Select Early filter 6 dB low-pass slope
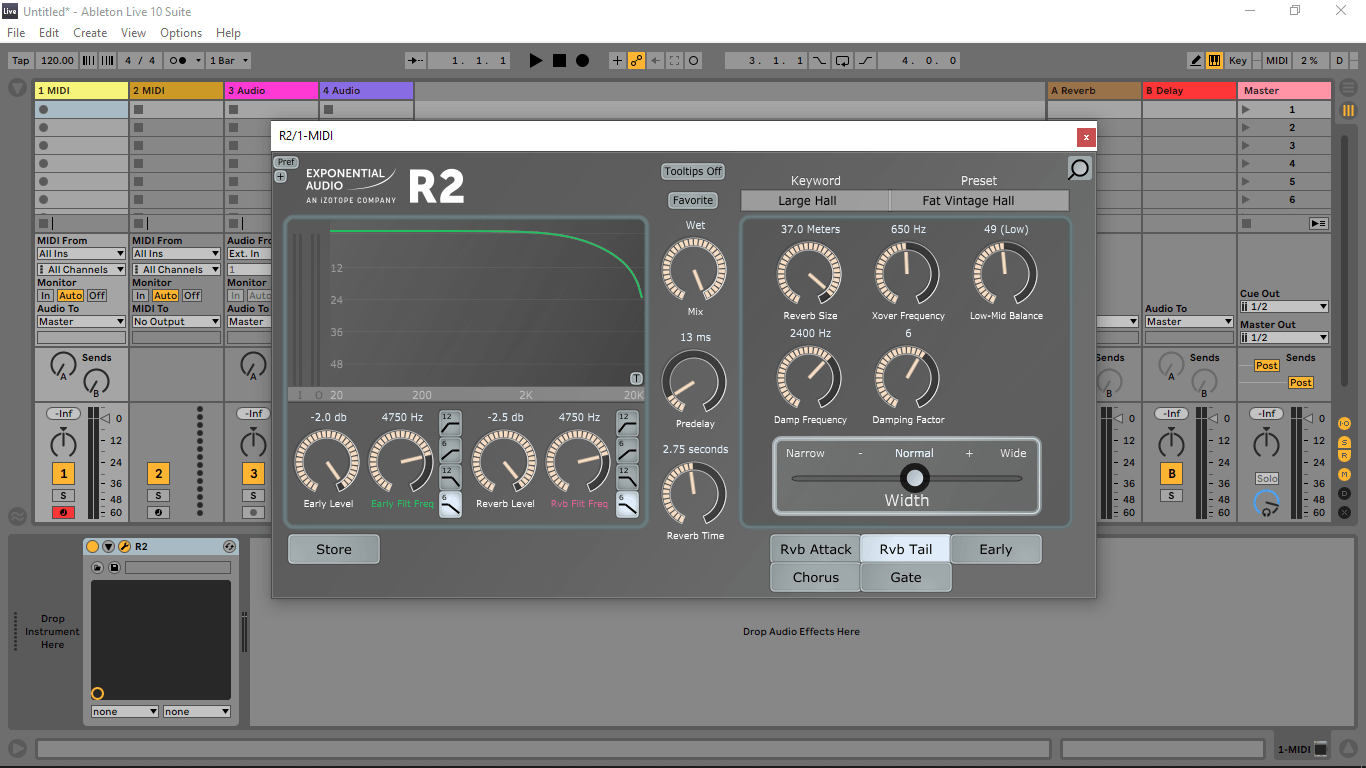Viewport: 1366px width, 768px height. tap(451, 503)
